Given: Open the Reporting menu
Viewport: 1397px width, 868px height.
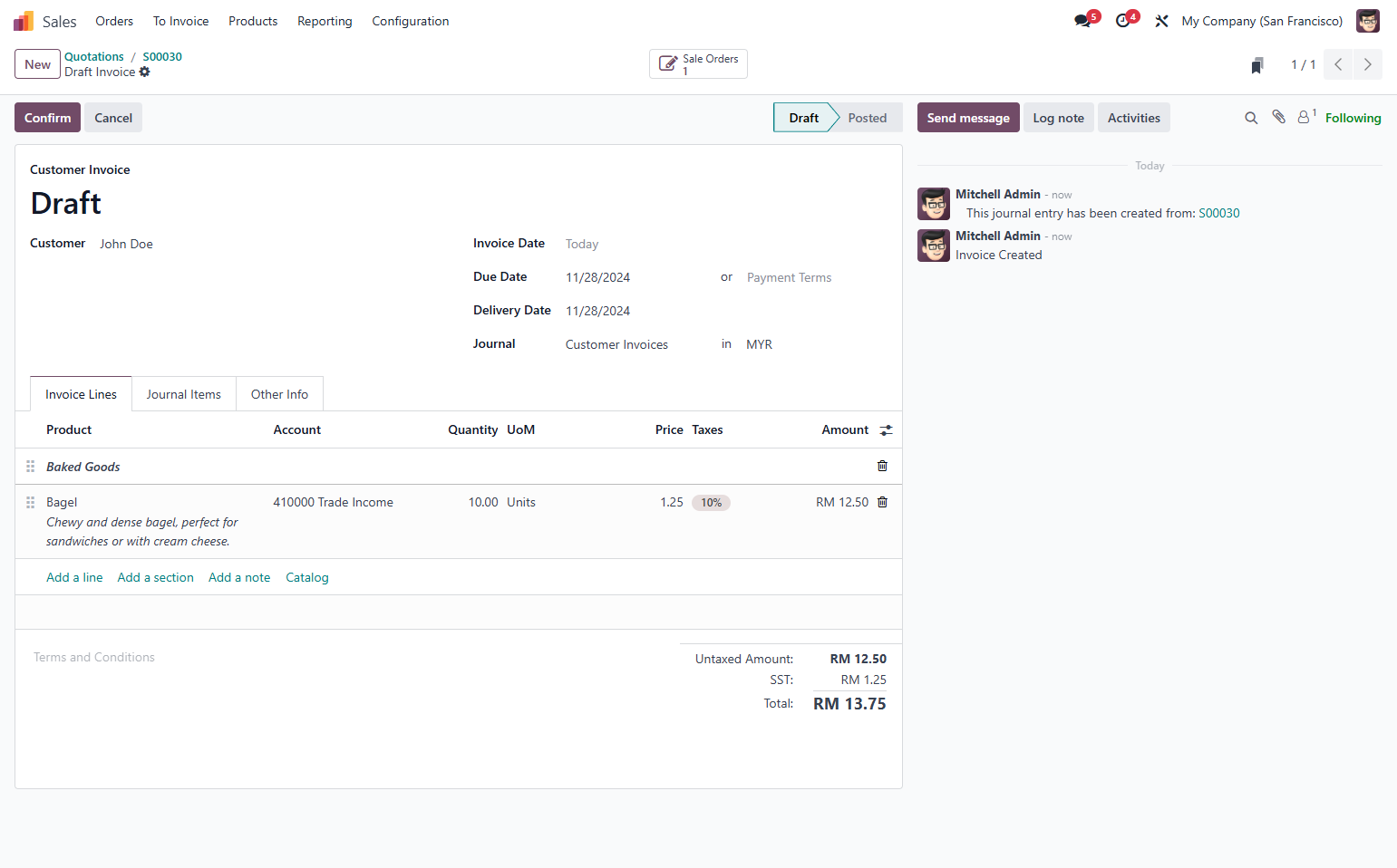Looking at the screenshot, I should coord(325,21).
